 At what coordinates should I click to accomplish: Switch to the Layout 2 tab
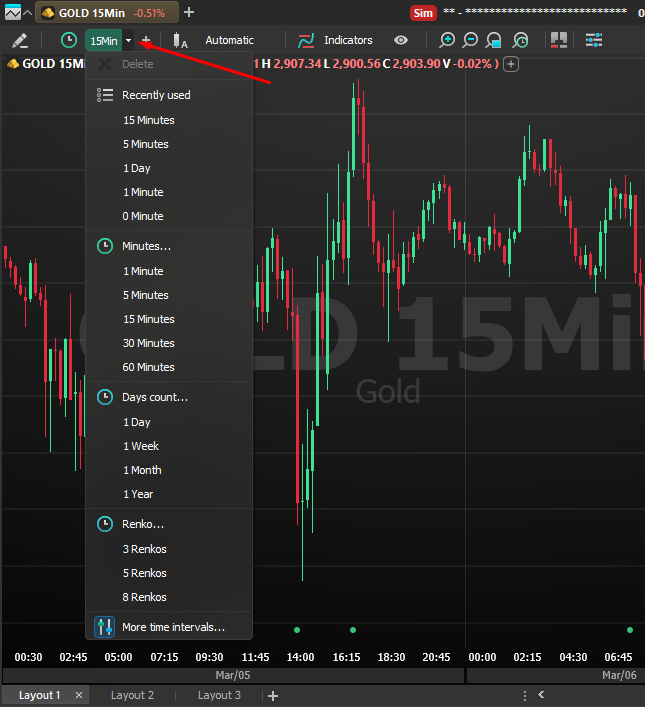132,695
